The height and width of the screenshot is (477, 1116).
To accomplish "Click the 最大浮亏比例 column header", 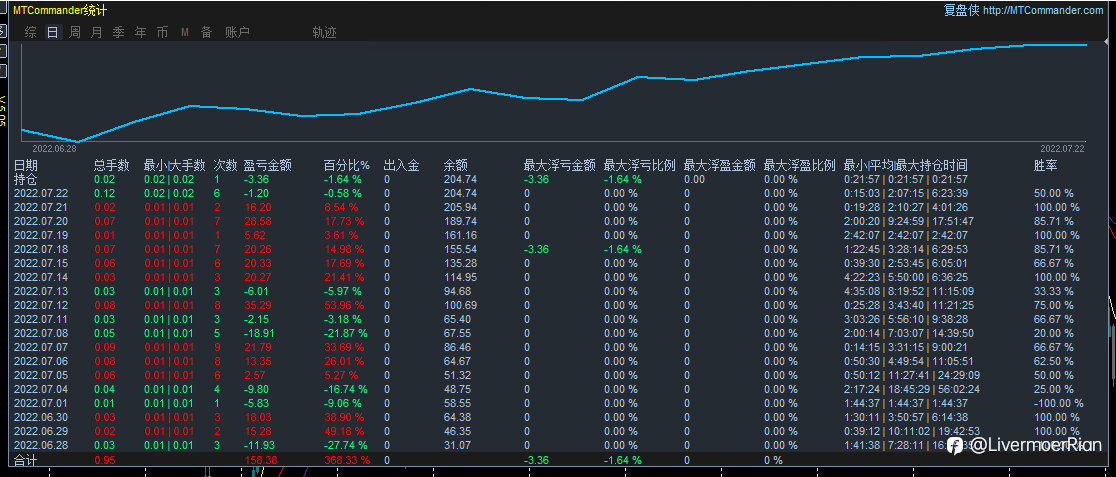I will (x=639, y=165).
